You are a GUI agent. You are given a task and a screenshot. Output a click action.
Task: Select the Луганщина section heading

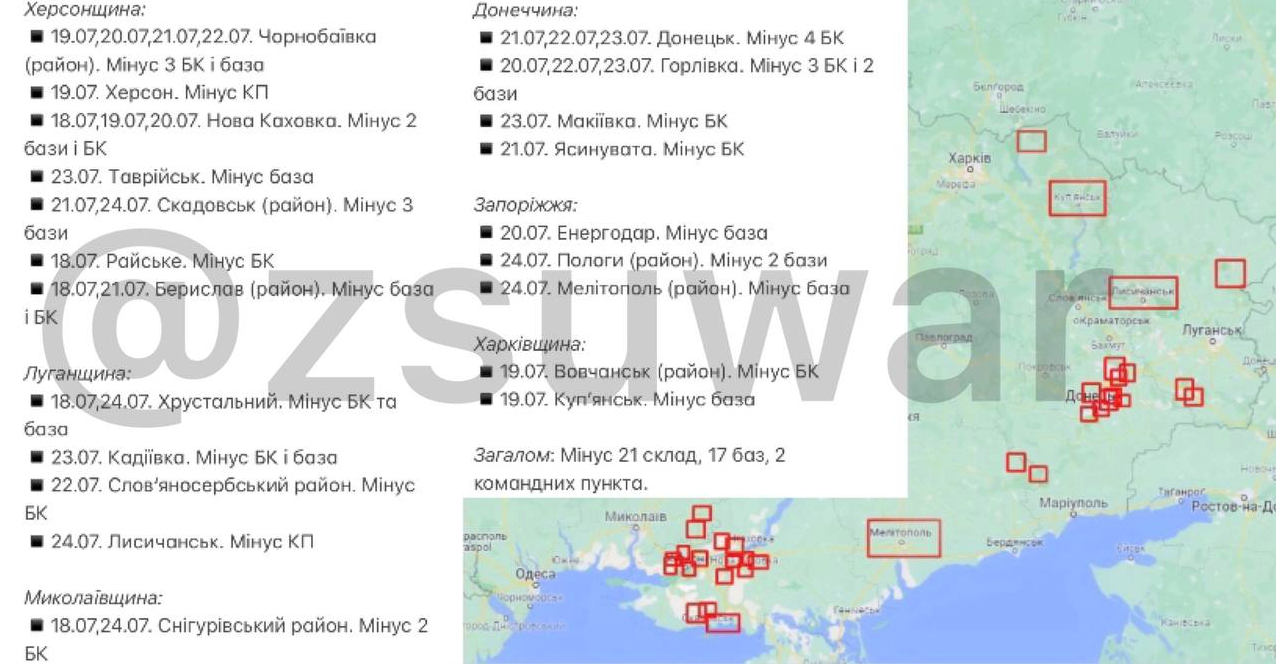click(x=77, y=374)
